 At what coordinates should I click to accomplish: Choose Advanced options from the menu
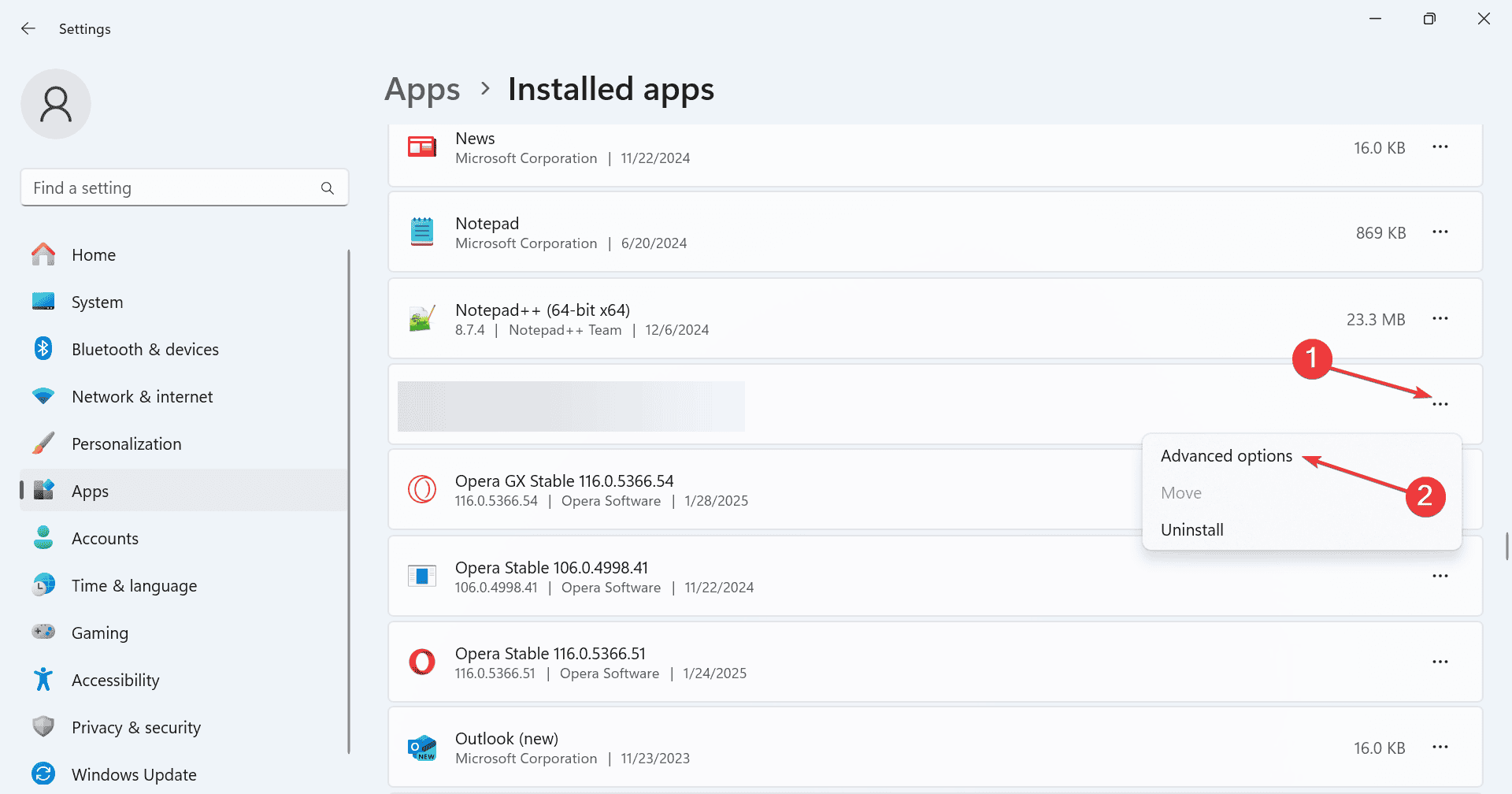click(1226, 456)
